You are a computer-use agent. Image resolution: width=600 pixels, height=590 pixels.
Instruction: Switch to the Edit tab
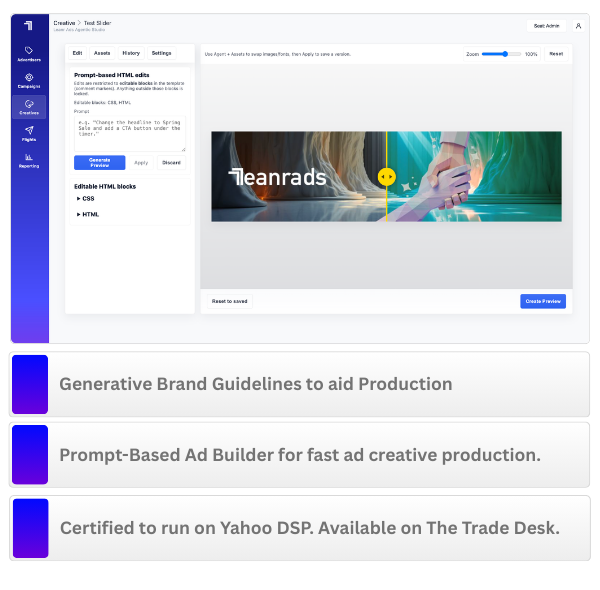pos(78,53)
